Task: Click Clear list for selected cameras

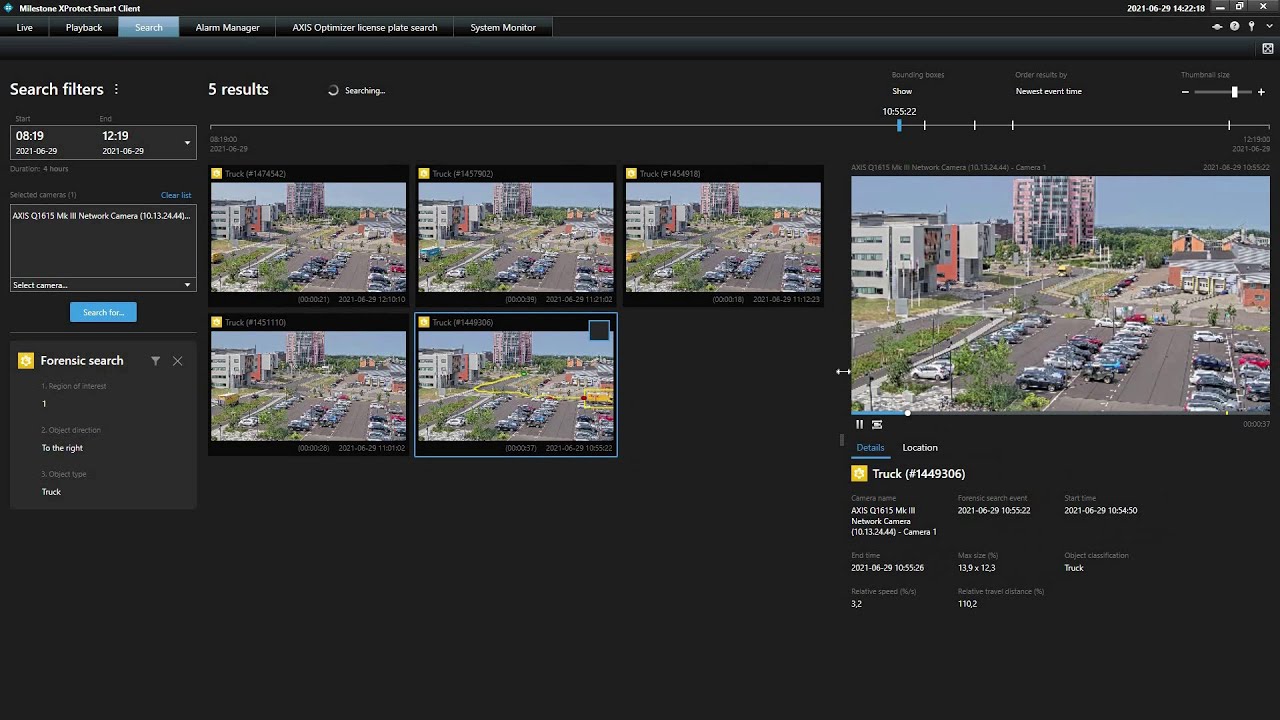Action: (x=176, y=195)
